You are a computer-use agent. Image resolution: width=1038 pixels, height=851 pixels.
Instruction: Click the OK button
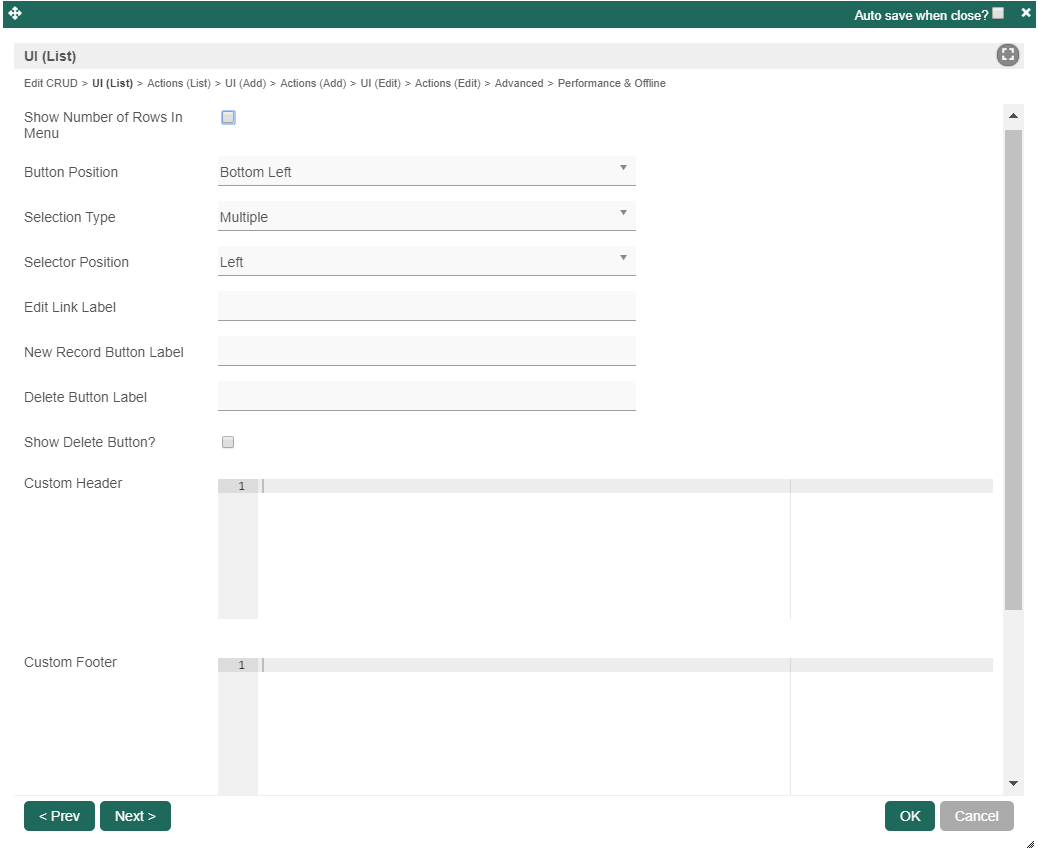coord(909,816)
